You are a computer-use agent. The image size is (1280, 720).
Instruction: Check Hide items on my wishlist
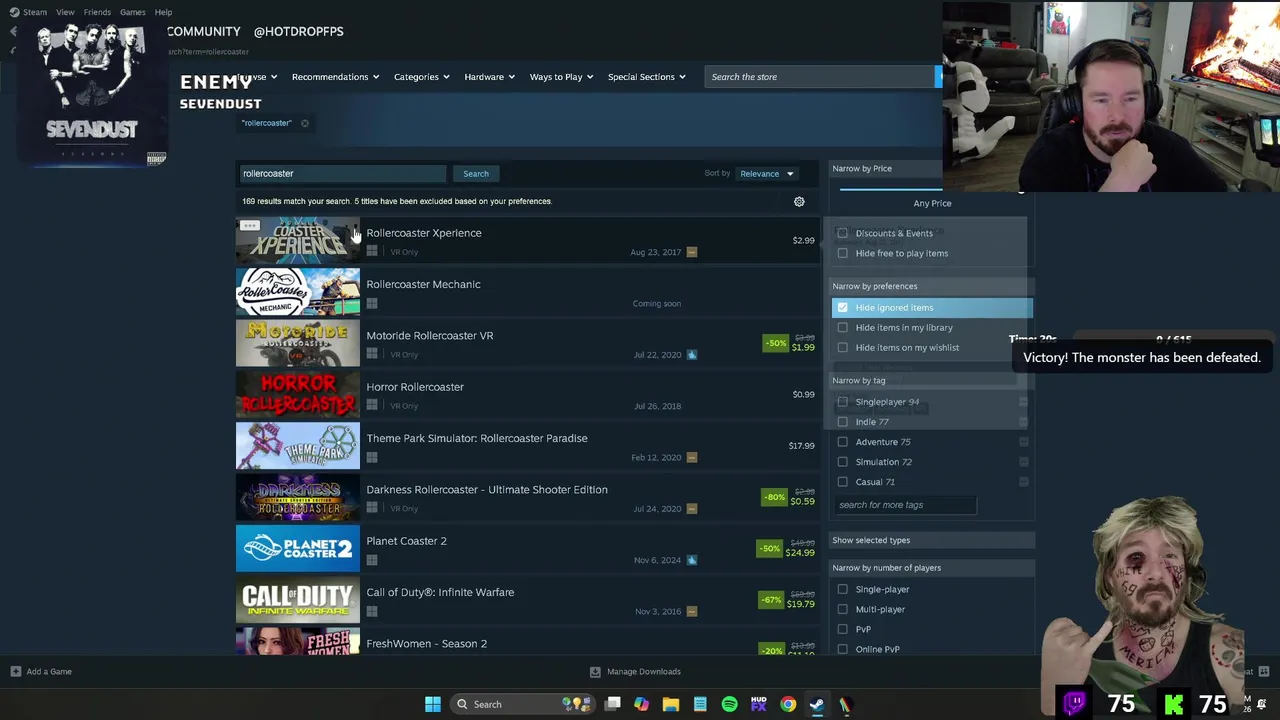pyautogui.click(x=842, y=348)
